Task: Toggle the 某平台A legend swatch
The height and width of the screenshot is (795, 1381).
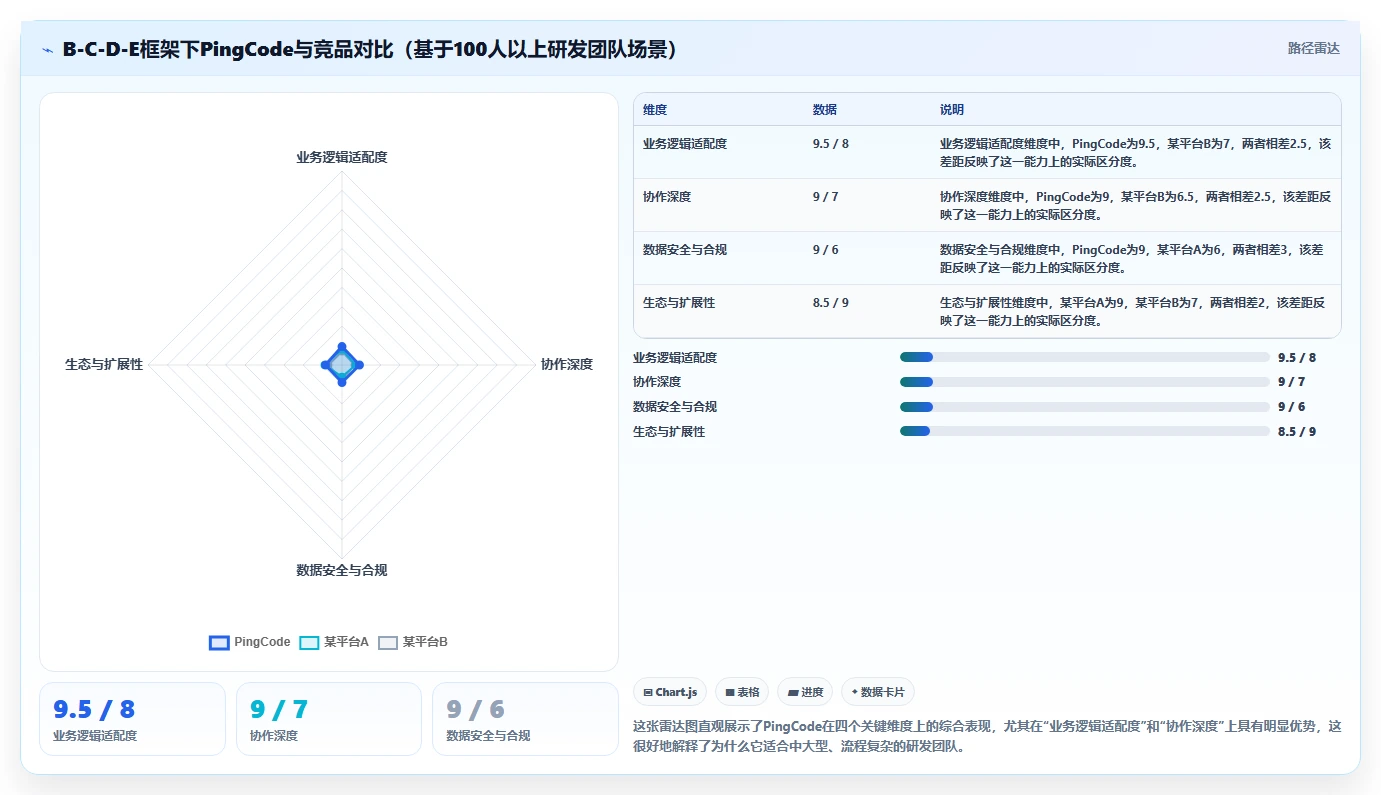Action: [x=309, y=643]
